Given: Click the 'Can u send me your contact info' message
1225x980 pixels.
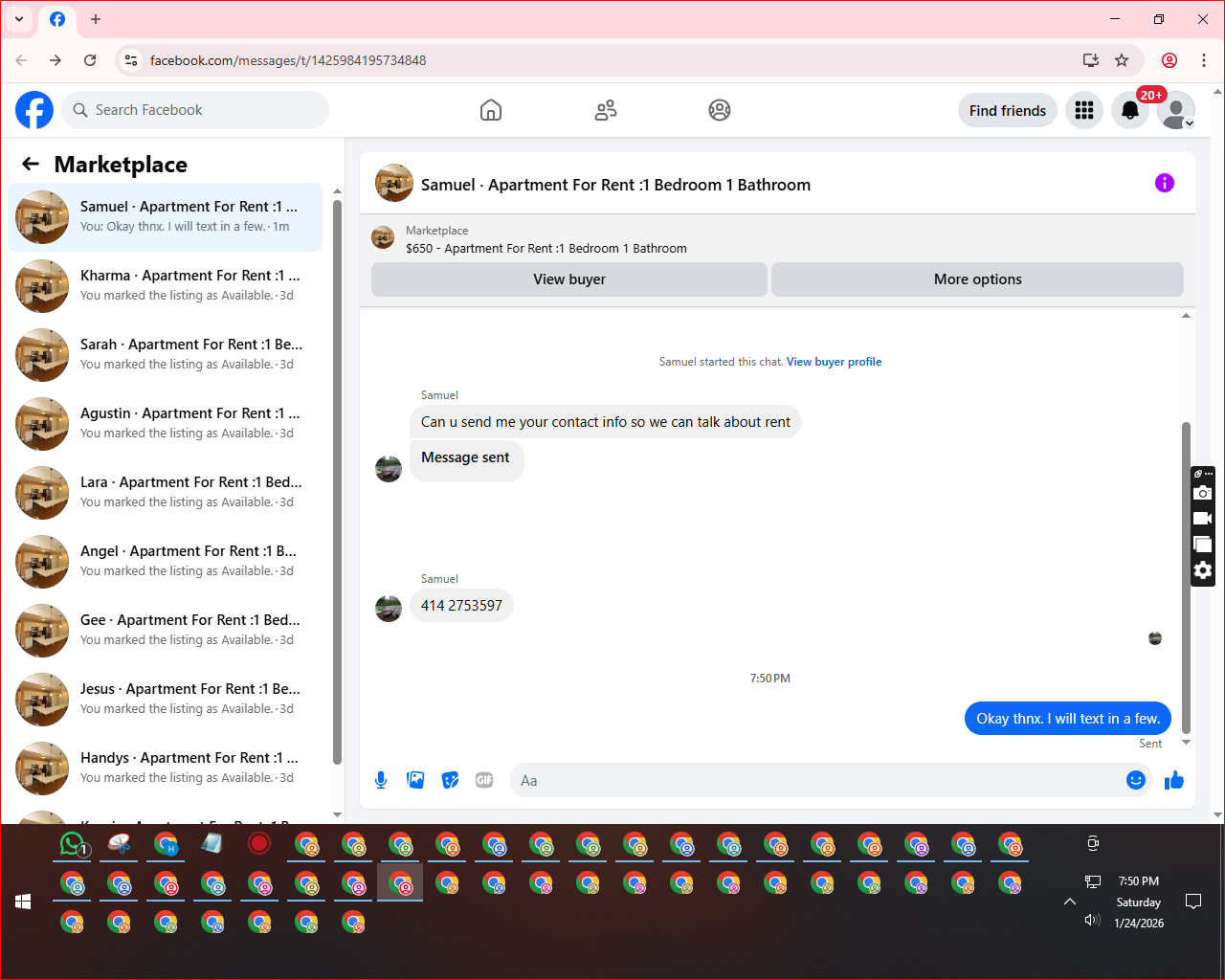Looking at the screenshot, I should [606, 422].
